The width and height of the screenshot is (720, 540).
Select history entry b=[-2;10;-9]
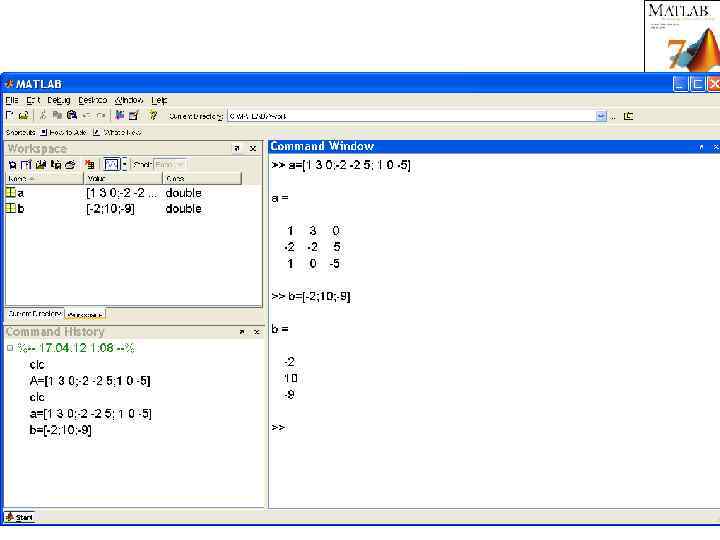coord(60,430)
